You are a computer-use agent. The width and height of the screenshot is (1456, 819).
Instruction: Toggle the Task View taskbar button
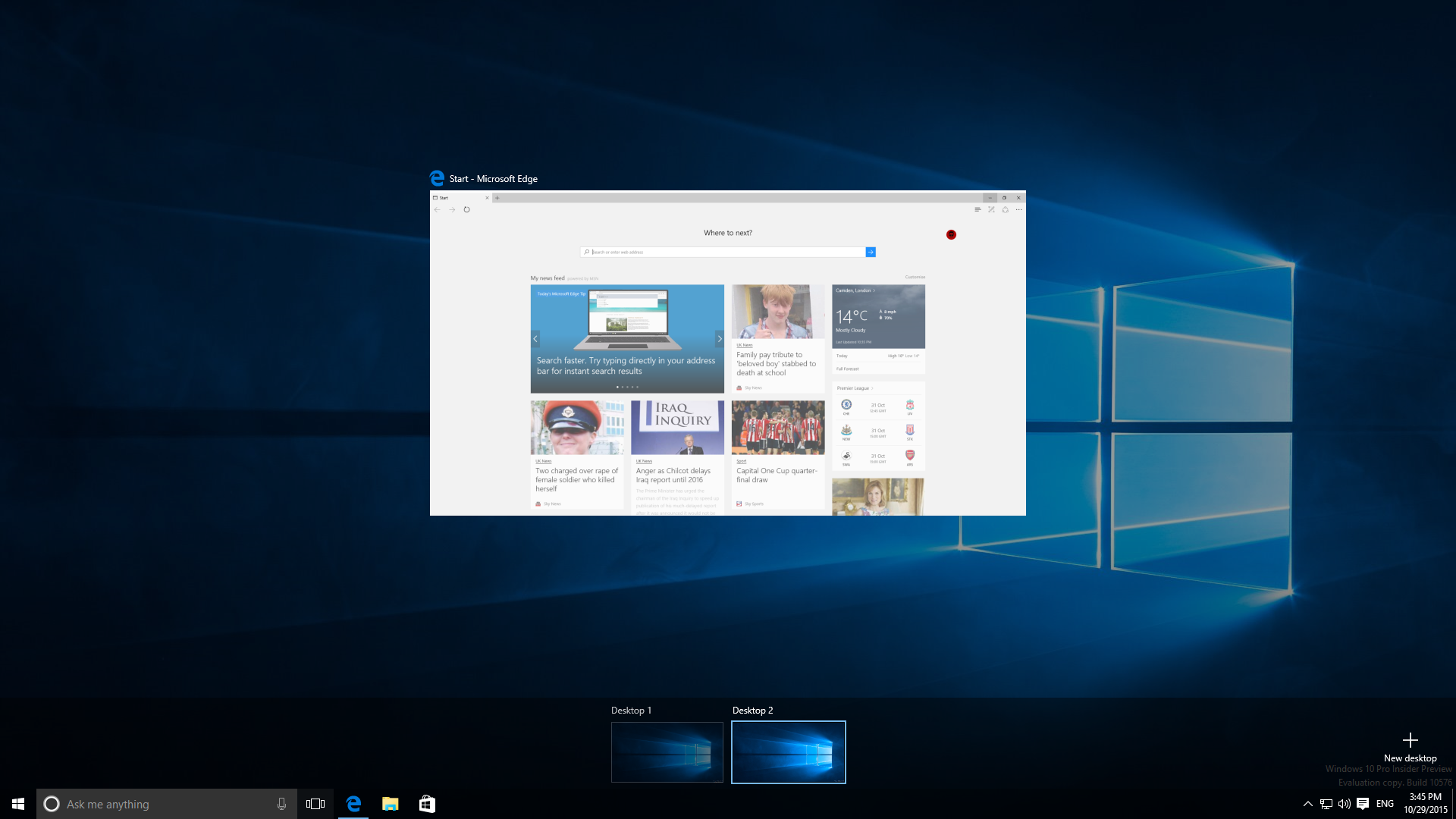315,804
